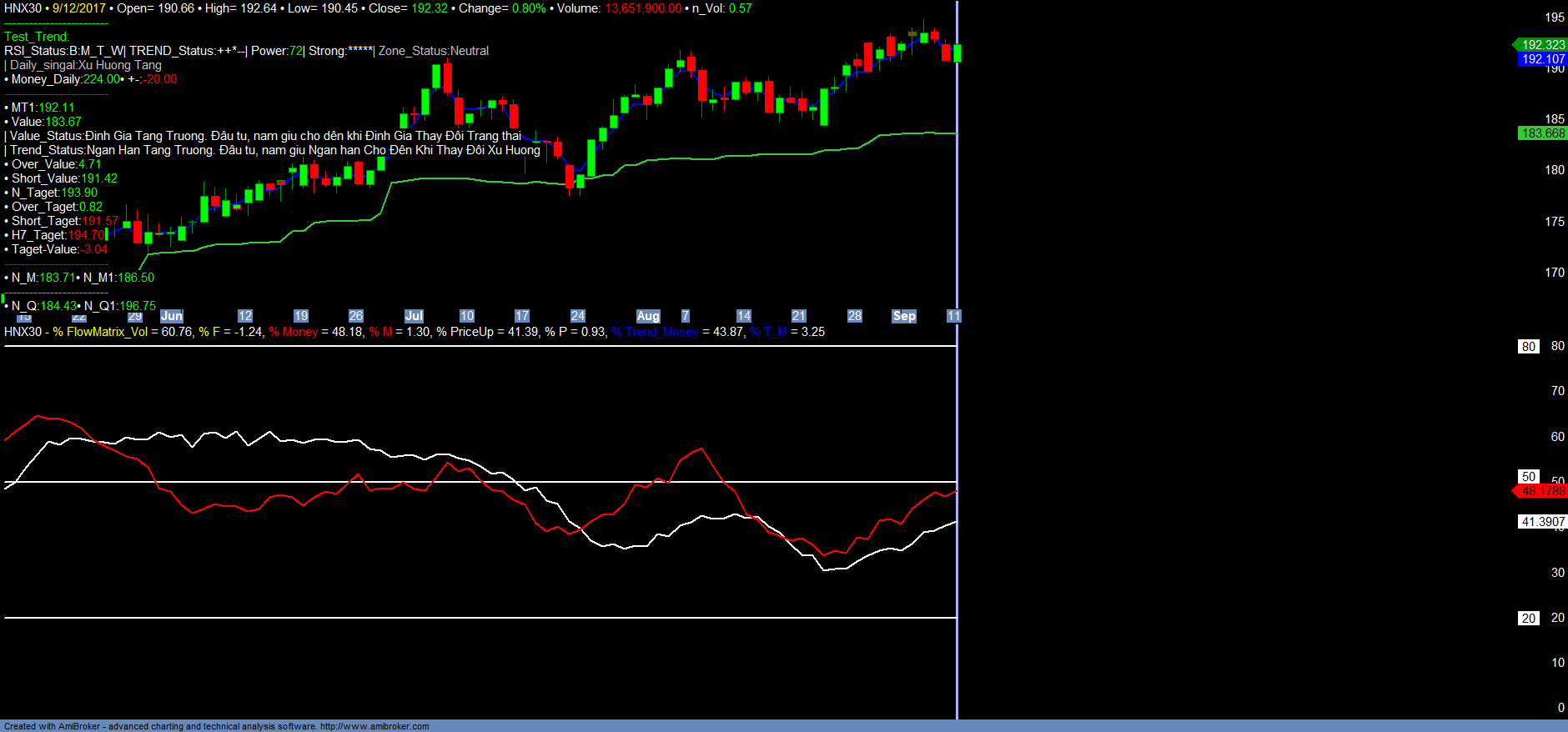Viewport: 1568px width, 732px height.
Task: Select the green 183.668 value label
Action: coord(1542,133)
